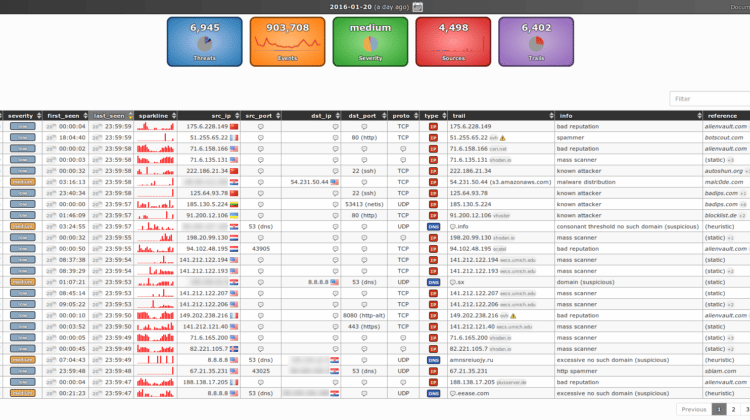Viewport: 750px width, 420px height.
Task: Click Previous pagination button
Action: 694,409
